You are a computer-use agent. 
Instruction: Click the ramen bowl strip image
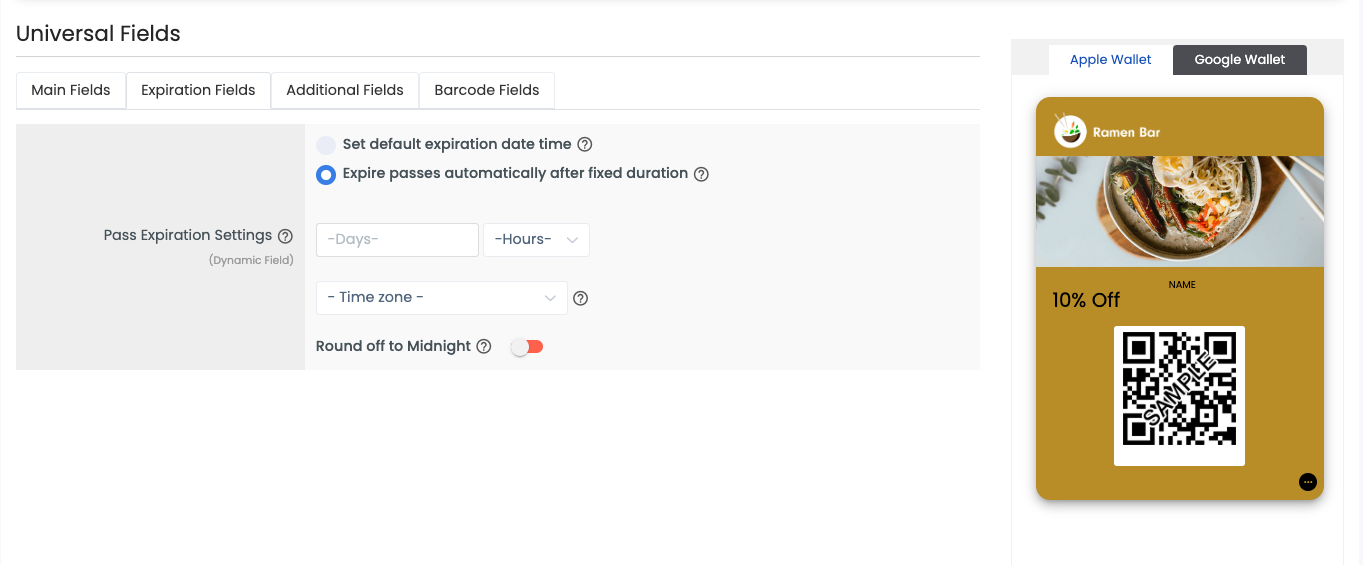[x=1180, y=211]
